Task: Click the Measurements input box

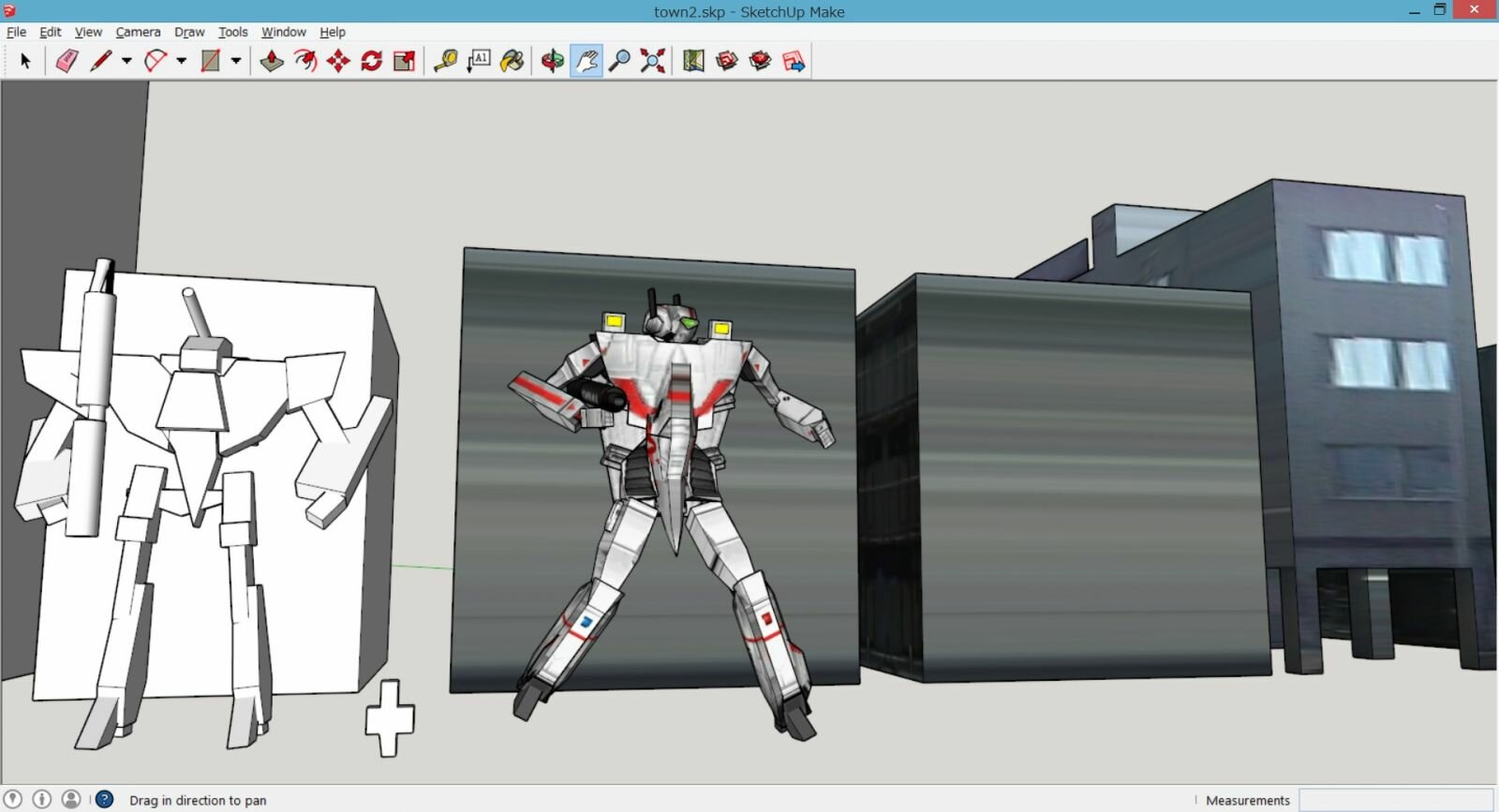Action: [x=1396, y=800]
